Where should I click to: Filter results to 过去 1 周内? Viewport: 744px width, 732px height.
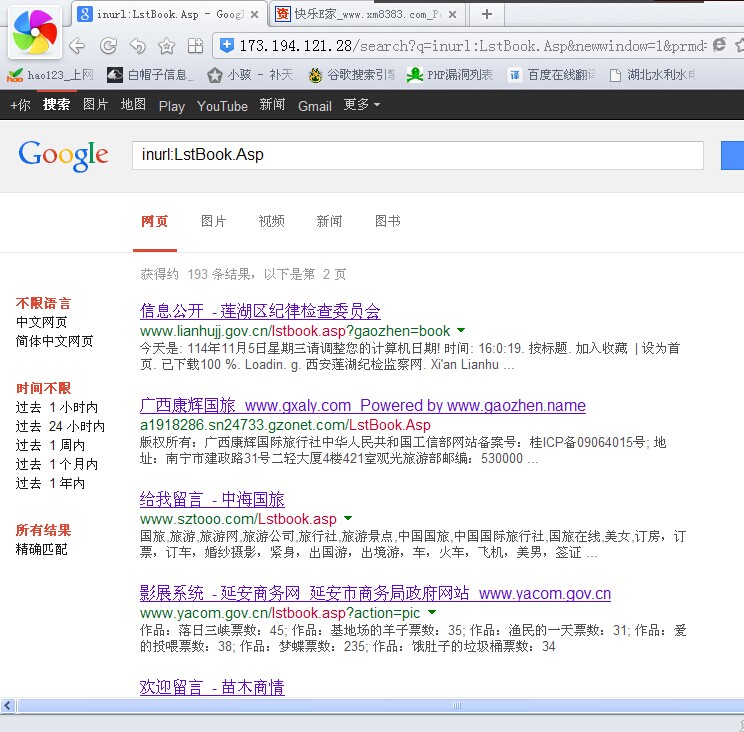tap(50, 445)
